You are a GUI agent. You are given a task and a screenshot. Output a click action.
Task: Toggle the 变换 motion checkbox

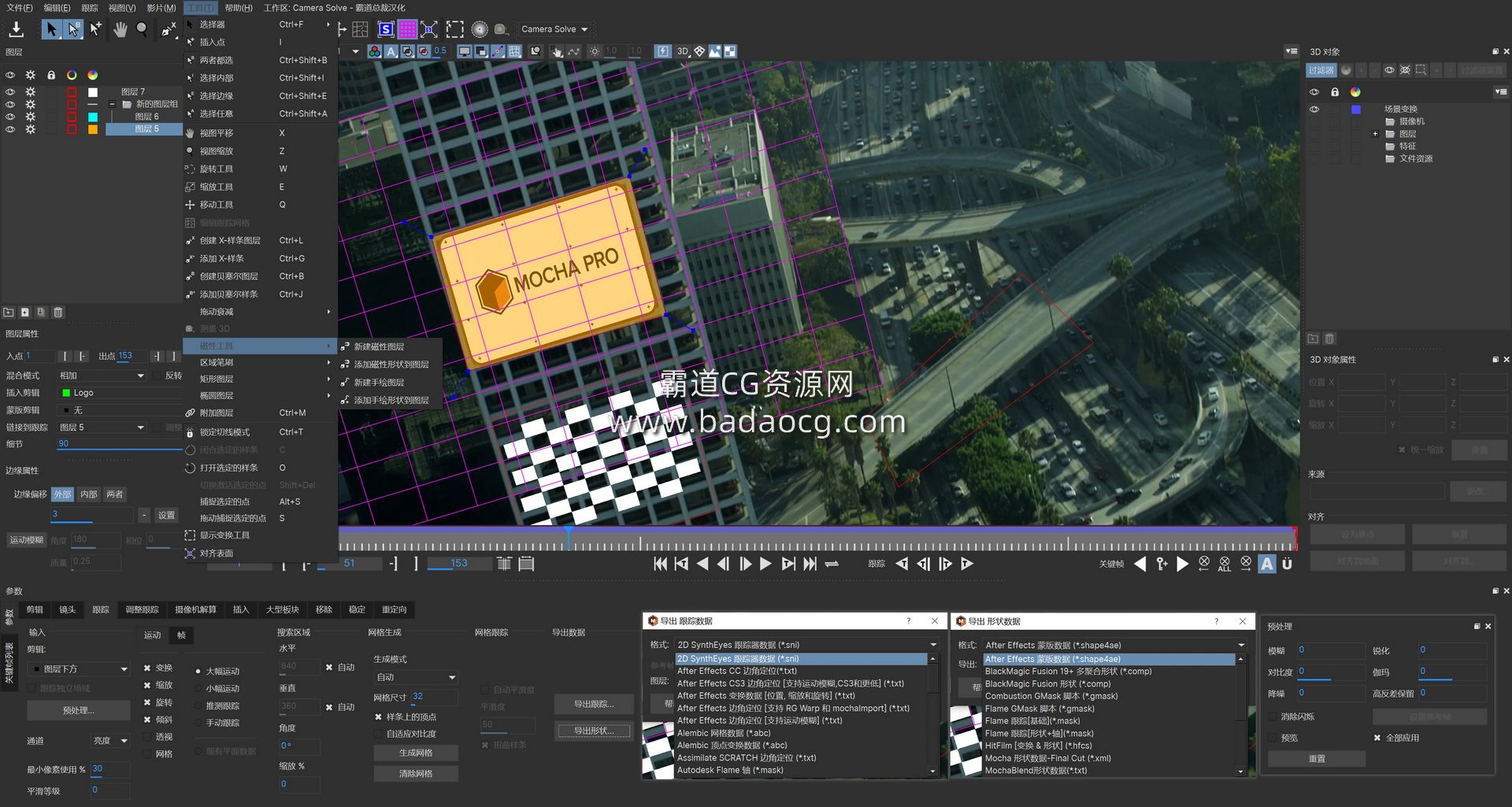pos(147,668)
